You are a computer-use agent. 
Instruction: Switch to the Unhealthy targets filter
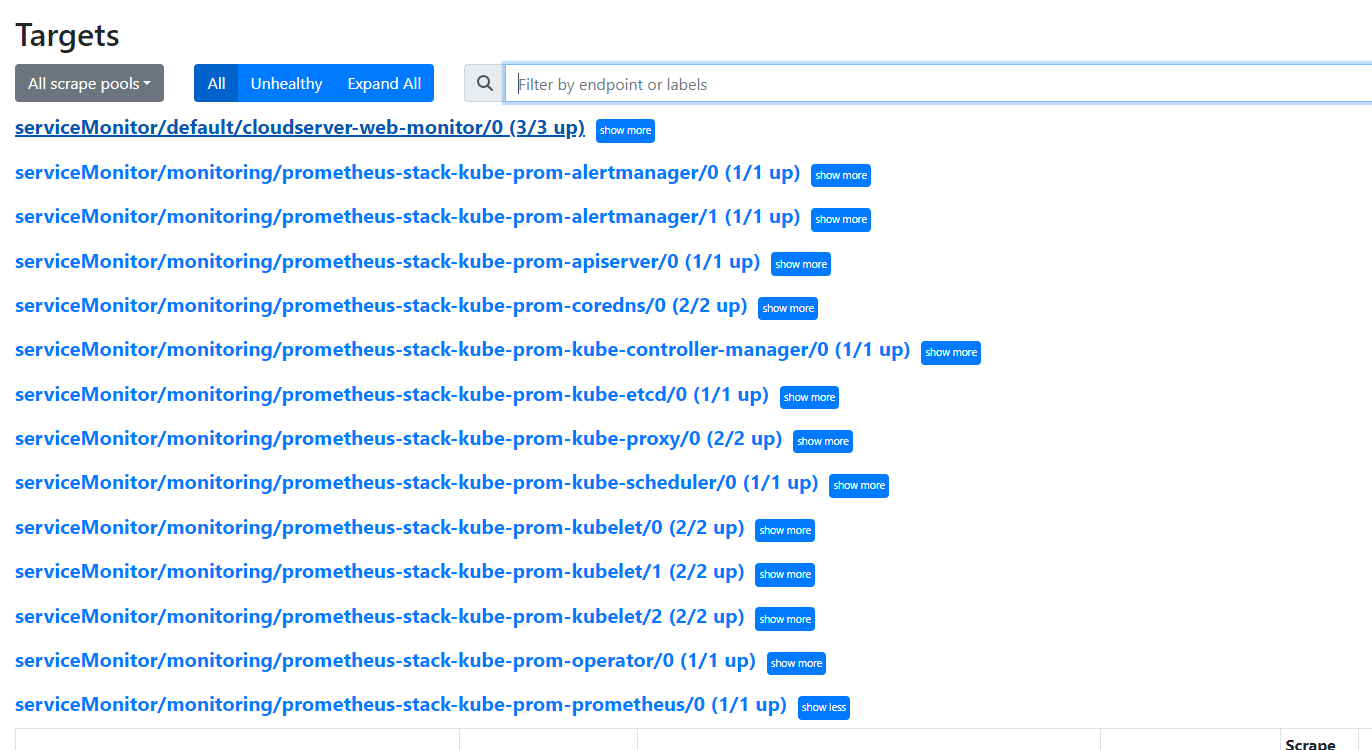click(286, 84)
